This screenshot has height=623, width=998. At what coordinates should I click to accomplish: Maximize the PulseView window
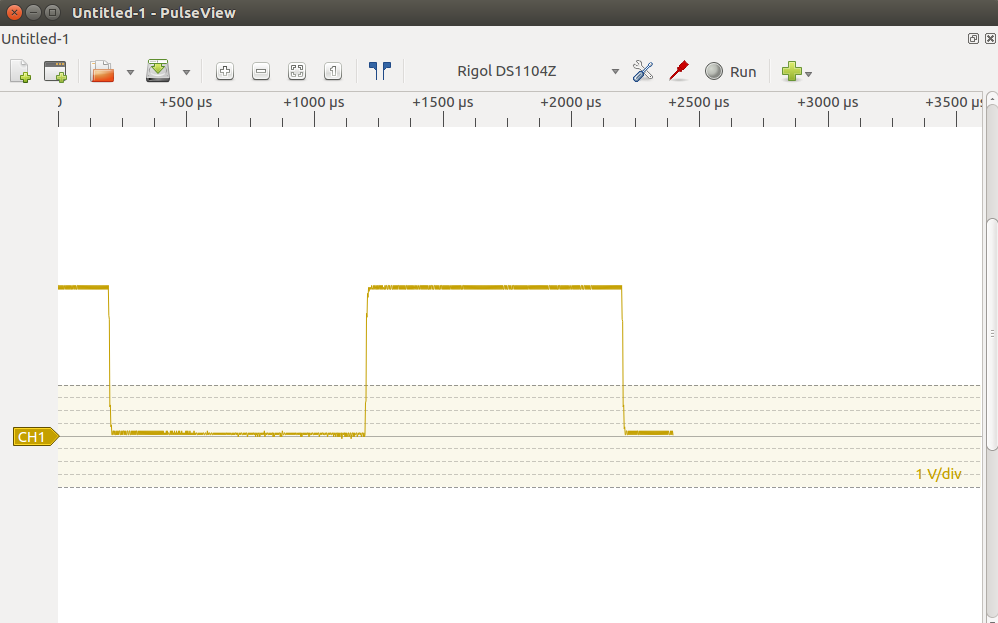coord(53,12)
